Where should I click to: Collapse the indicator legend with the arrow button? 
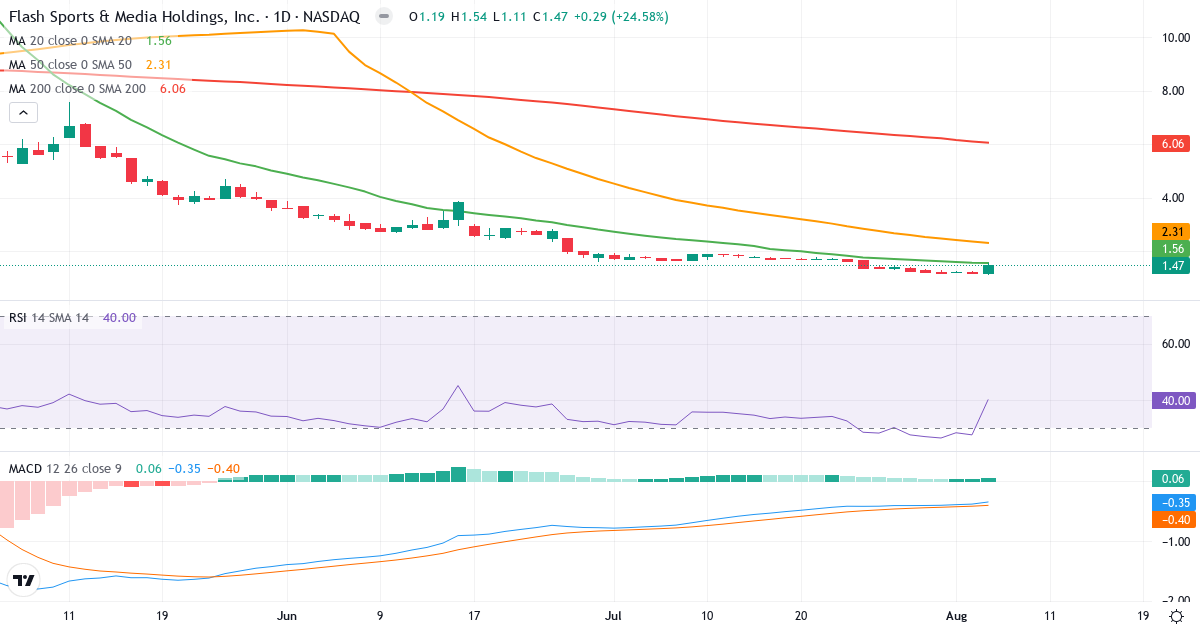pos(25,114)
